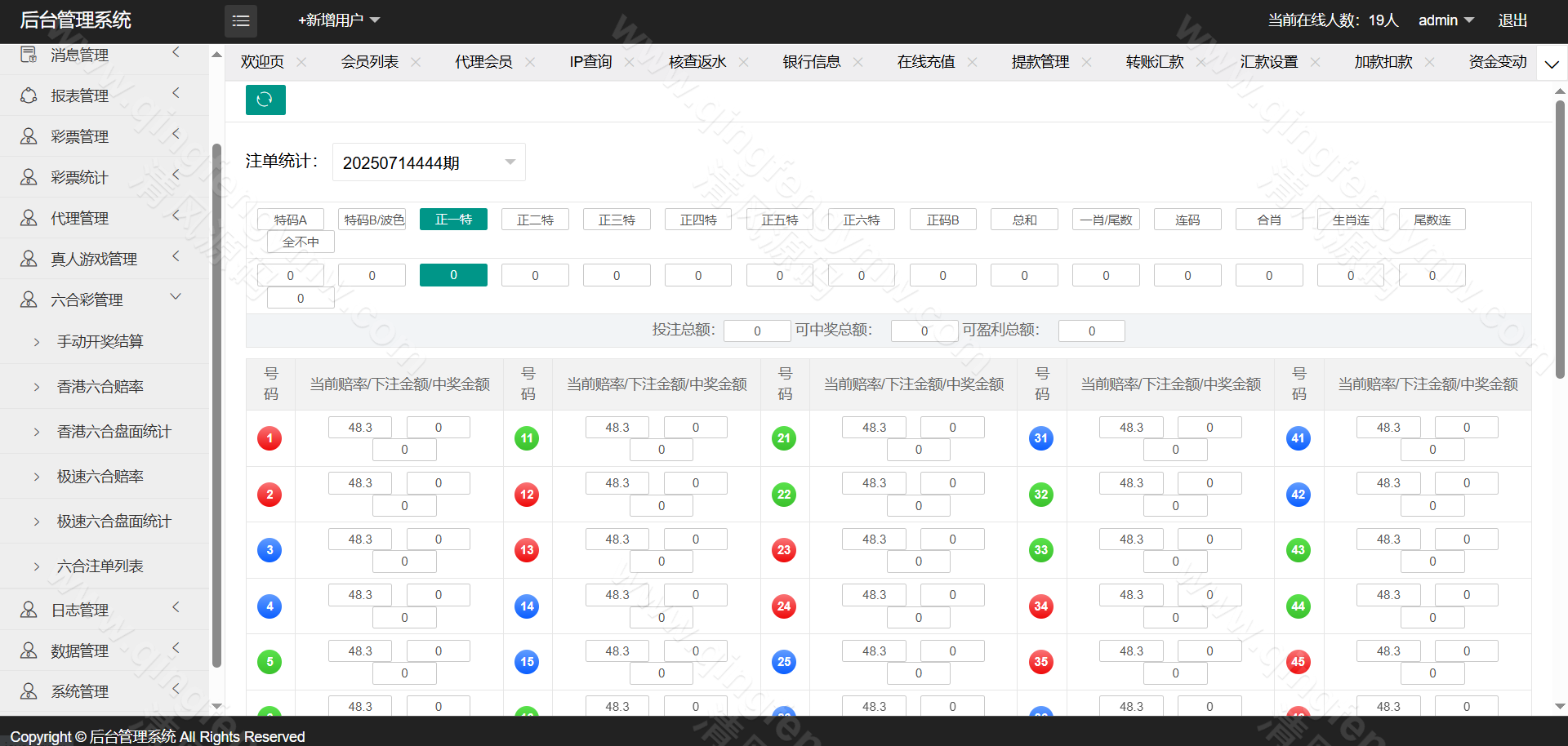
Task: Close the 银行信息 tab using X icon
Action: pyautogui.click(x=857, y=62)
